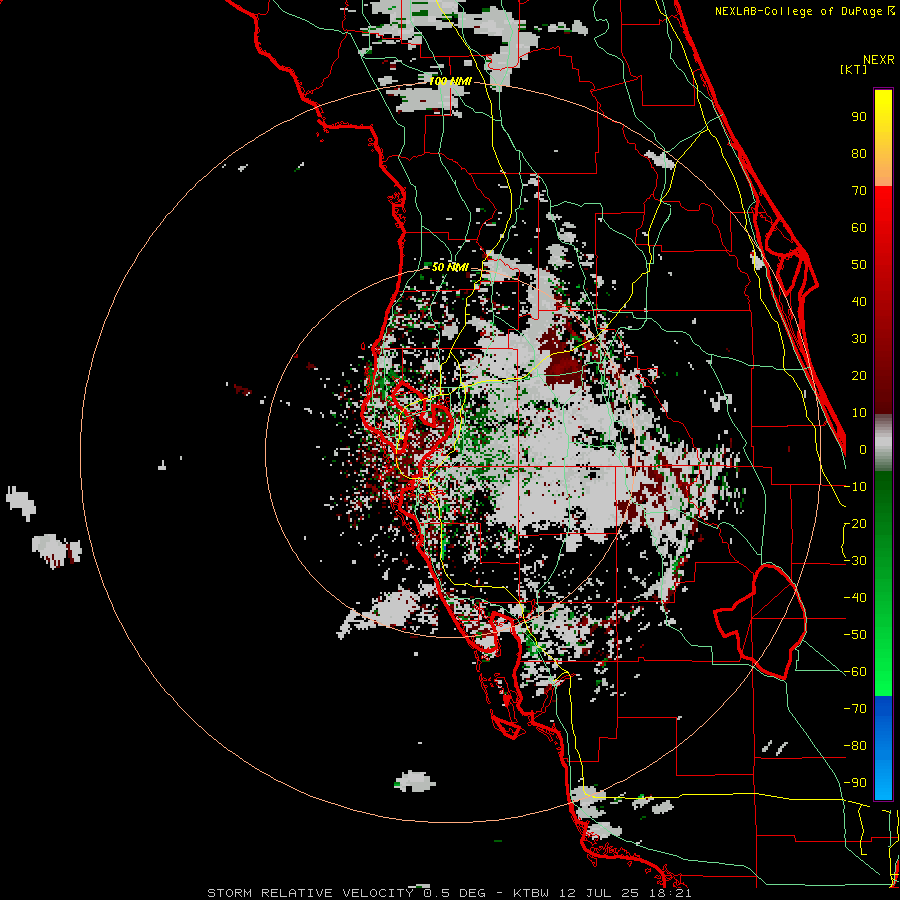Screen dimensions: 900x900
Task: Click the -70 knot scale label
Action: (x=855, y=709)
